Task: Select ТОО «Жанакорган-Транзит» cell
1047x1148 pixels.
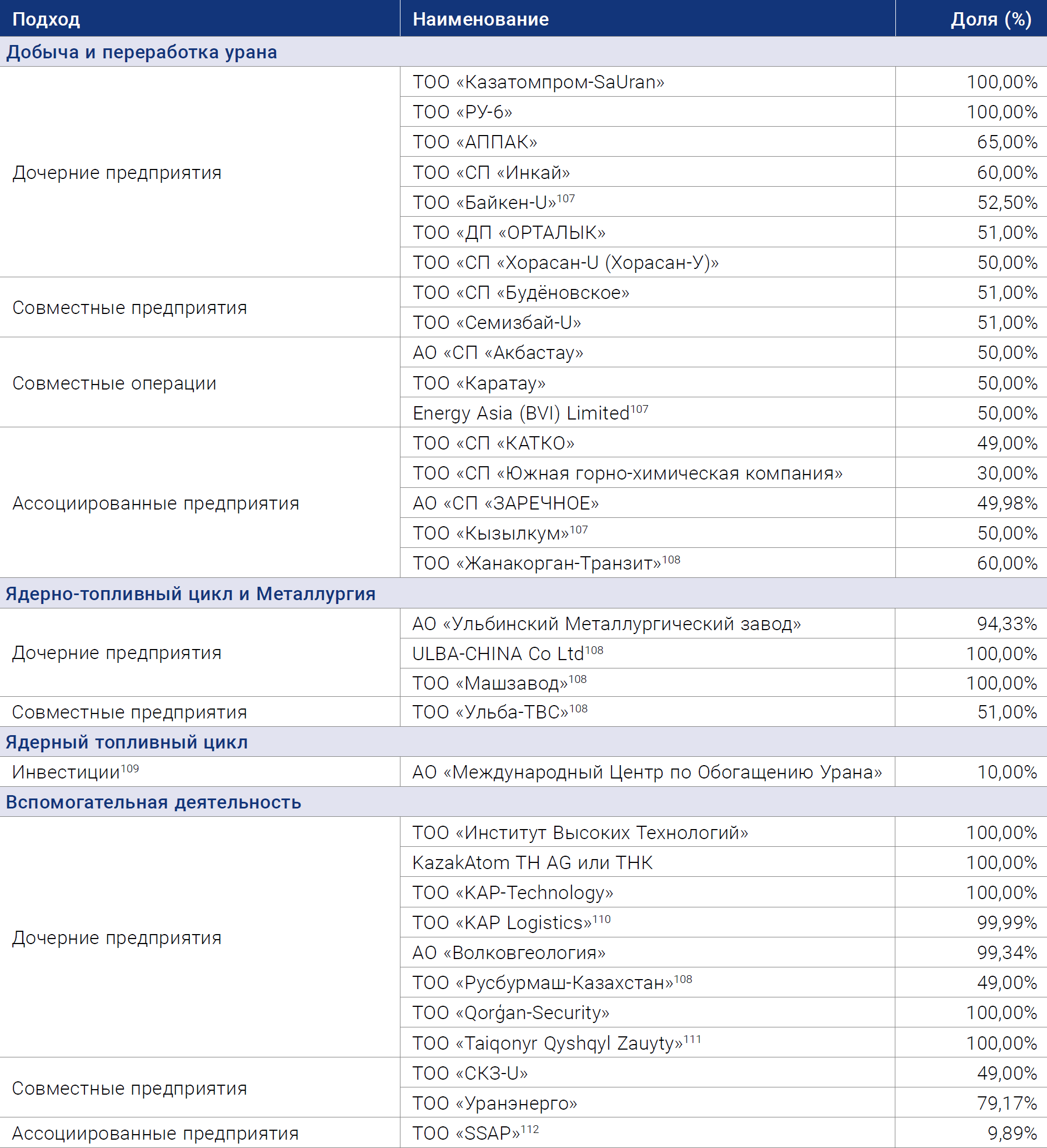Action: tap(647, 563)
